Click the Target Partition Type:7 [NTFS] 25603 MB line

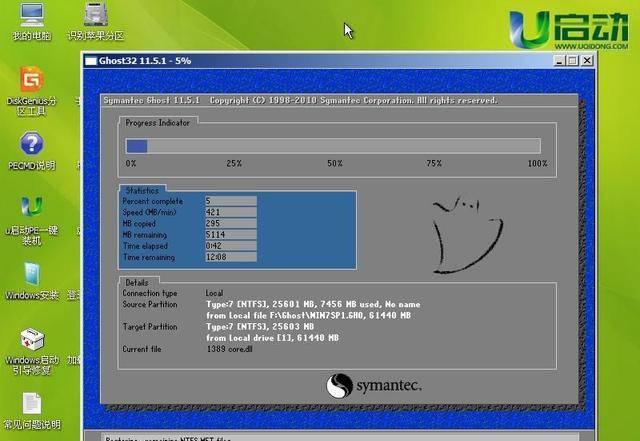(260, 327)
